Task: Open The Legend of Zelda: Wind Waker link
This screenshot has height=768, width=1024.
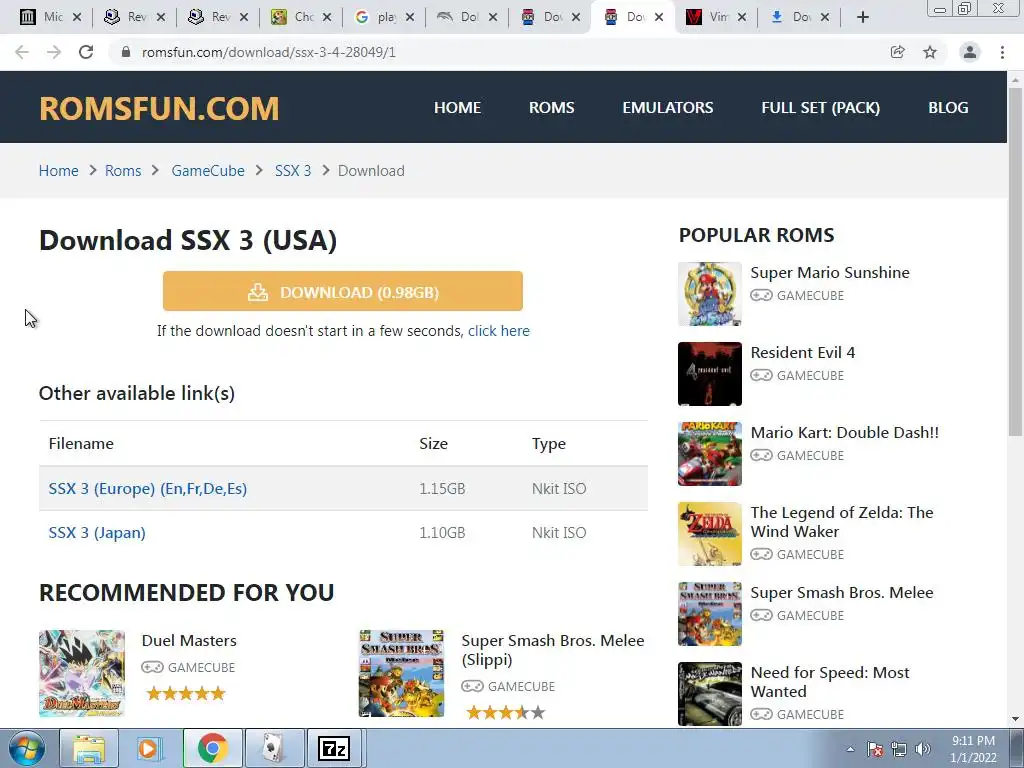Action: click(x=842, y=522)
